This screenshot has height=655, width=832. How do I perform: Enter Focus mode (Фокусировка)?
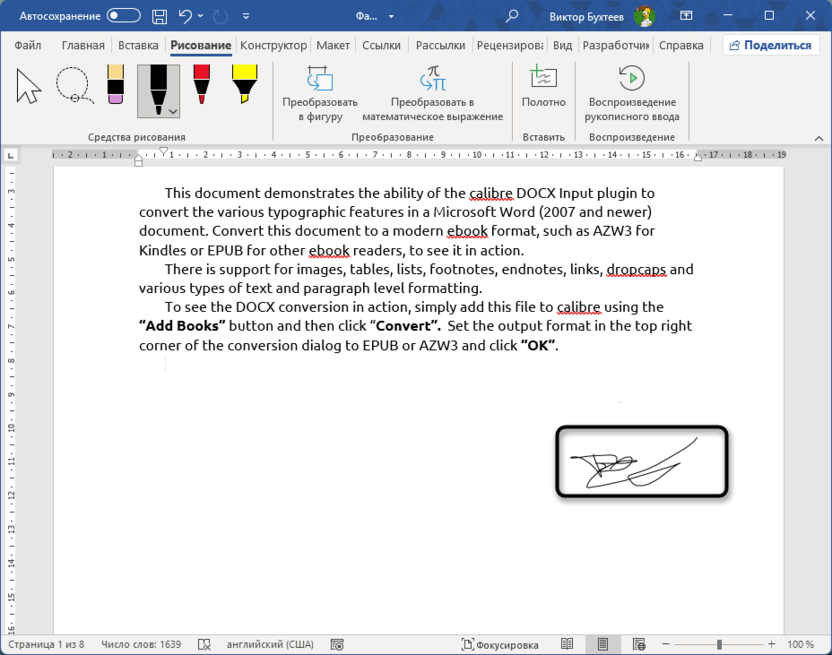(499, 644)
